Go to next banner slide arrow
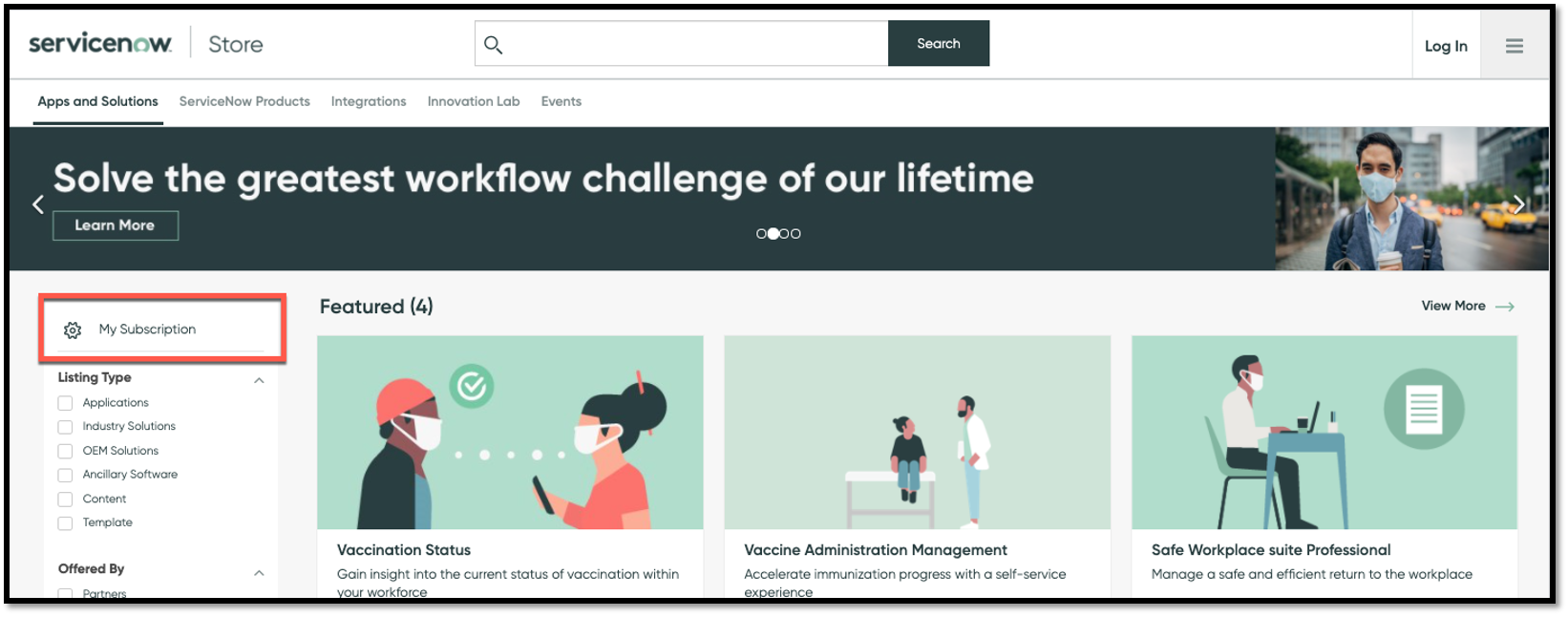The height and width of the screenshot is (617, 1568). [1518, 204]
